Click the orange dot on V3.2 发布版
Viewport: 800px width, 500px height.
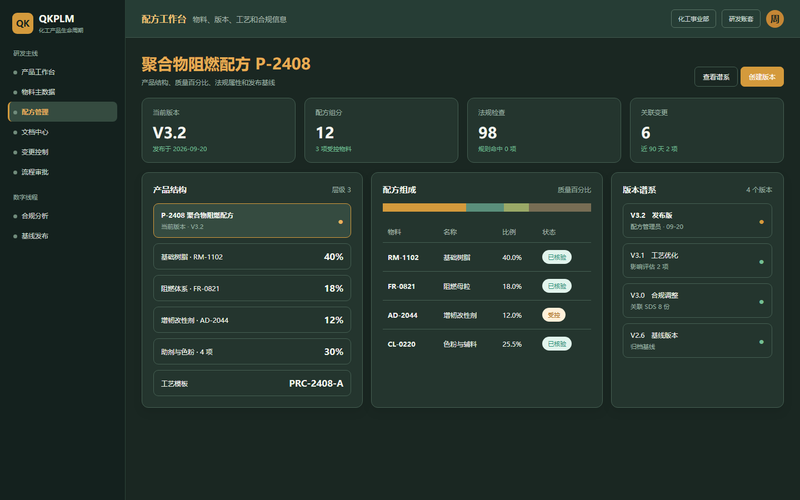pos(761,222)
